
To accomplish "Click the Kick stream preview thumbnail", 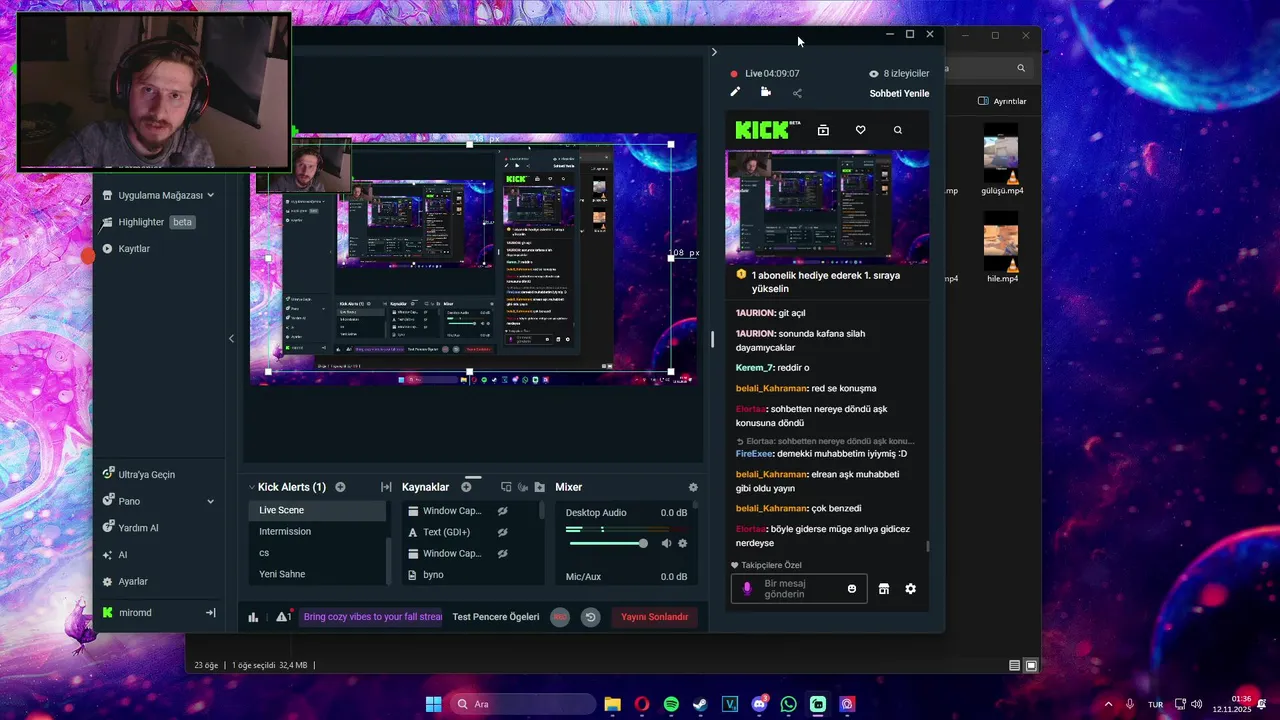I will (827, 206).
